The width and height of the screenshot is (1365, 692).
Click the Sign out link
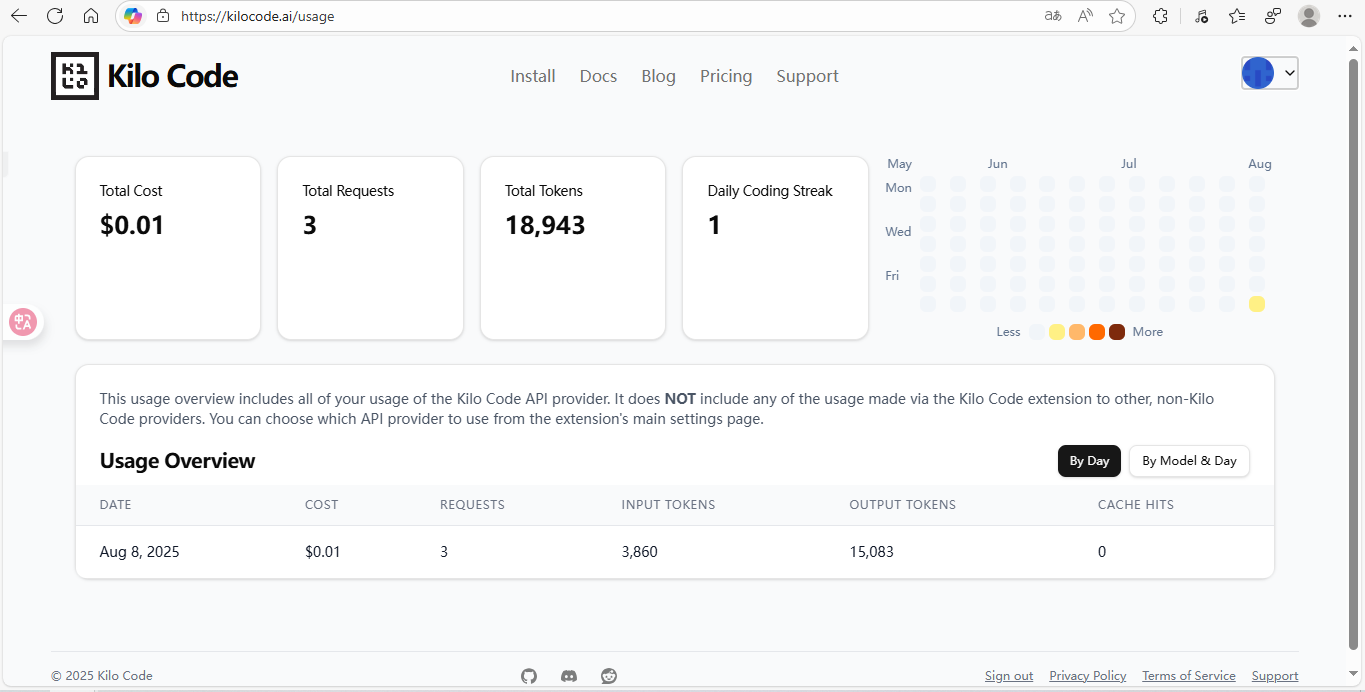click(x=1009, y=676)
